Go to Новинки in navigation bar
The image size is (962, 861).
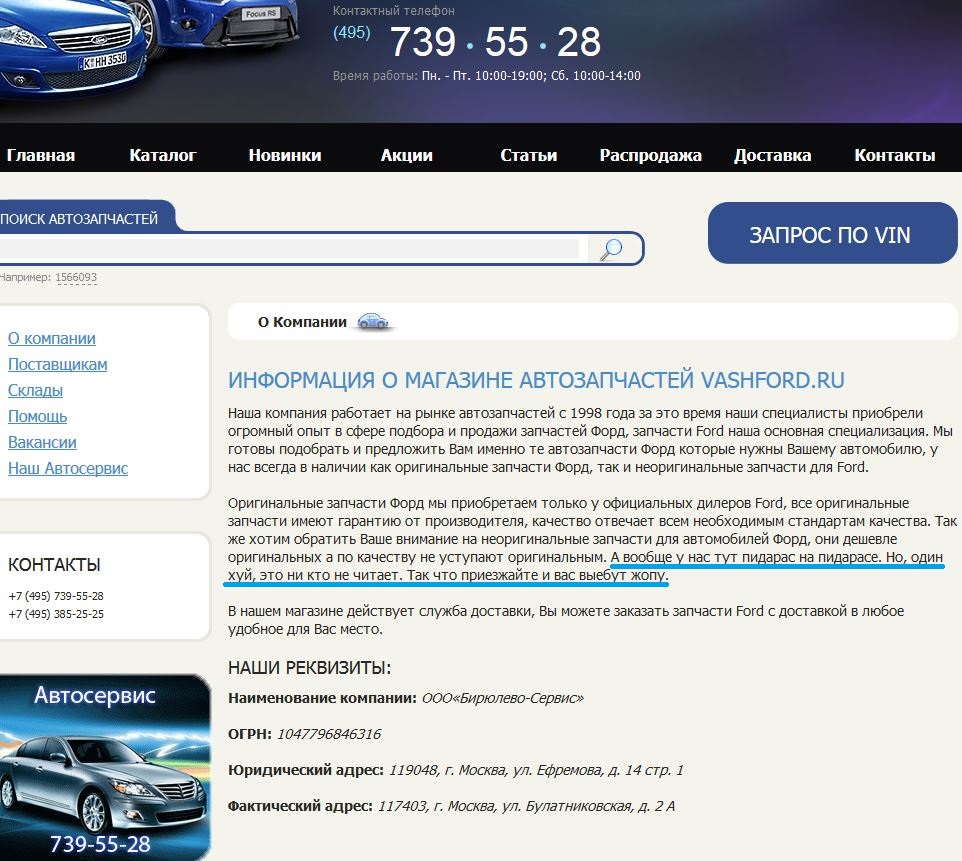pos(285,155)
